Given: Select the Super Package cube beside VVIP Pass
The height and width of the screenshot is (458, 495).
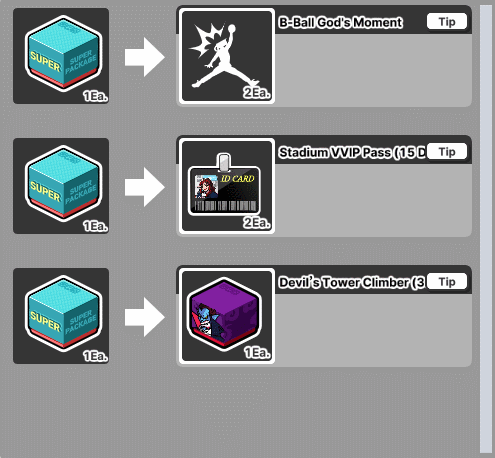Looking at the screenshot, I should pos(61,186).
